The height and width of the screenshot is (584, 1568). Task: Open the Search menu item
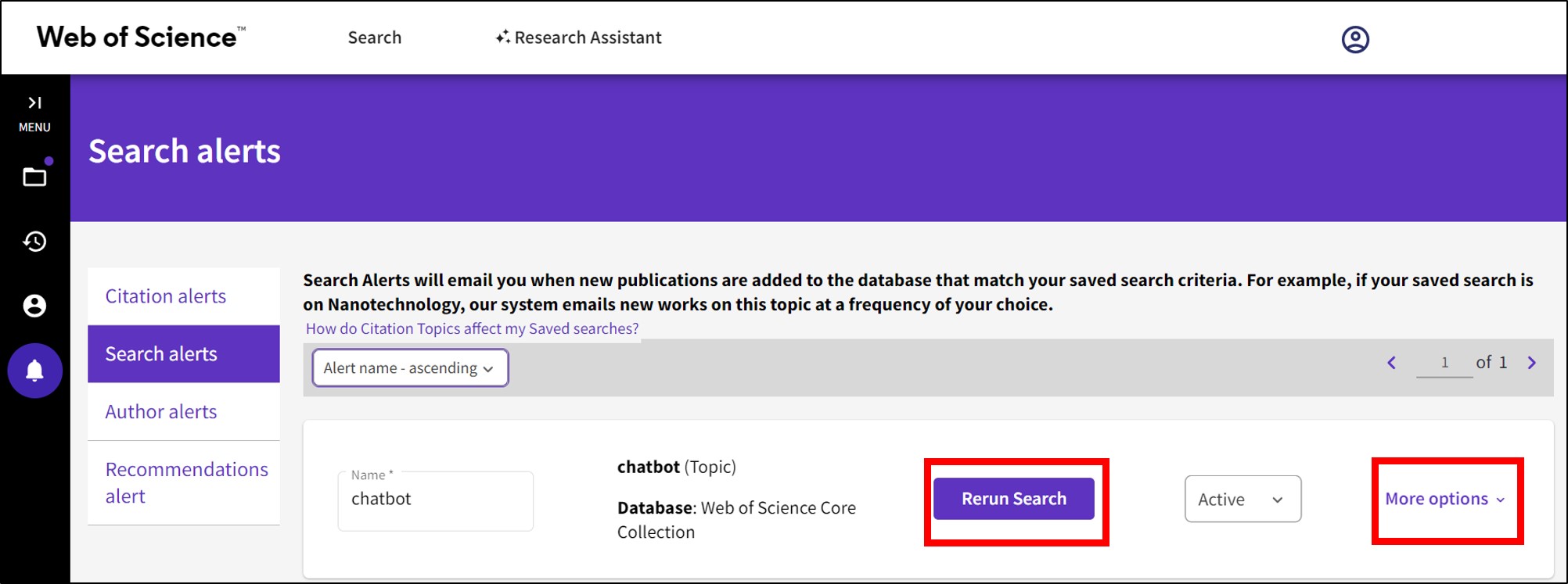point(375,38)
